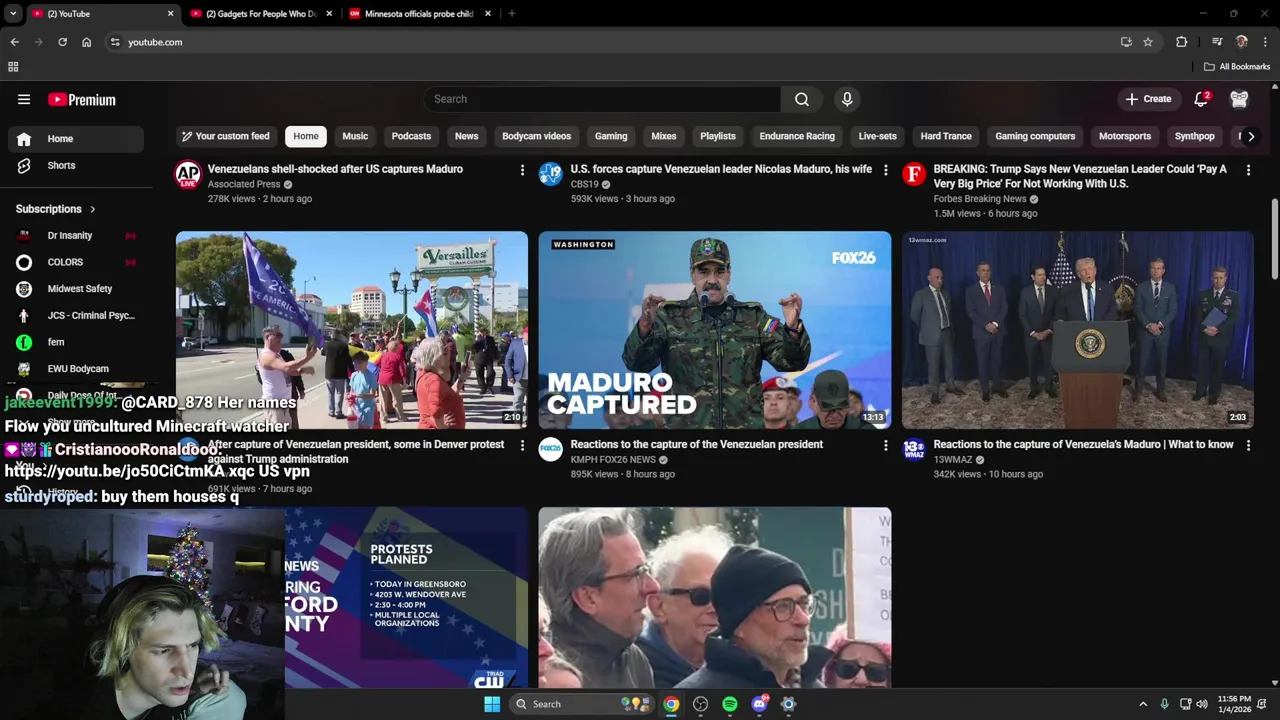Open the Forbes Breaking News channel avatar

914,175
